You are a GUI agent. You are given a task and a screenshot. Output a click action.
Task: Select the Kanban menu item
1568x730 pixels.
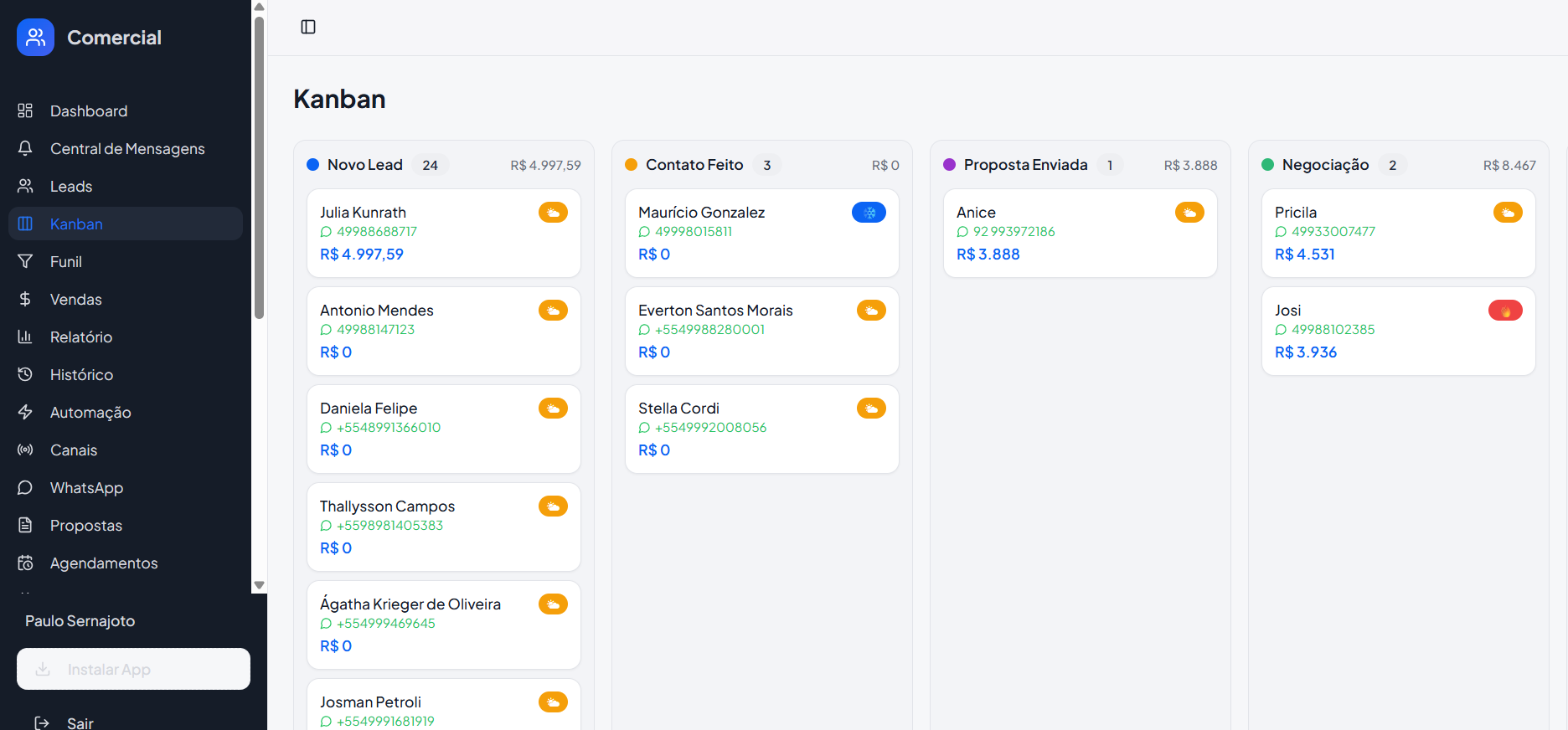126,224
